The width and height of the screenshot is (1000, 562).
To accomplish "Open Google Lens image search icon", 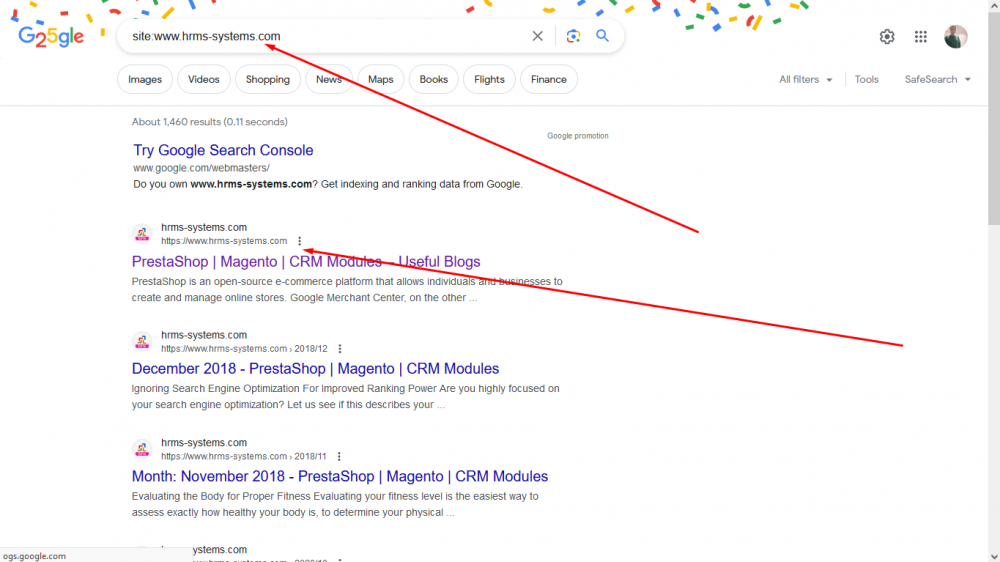I will click(x=573, y=36).
